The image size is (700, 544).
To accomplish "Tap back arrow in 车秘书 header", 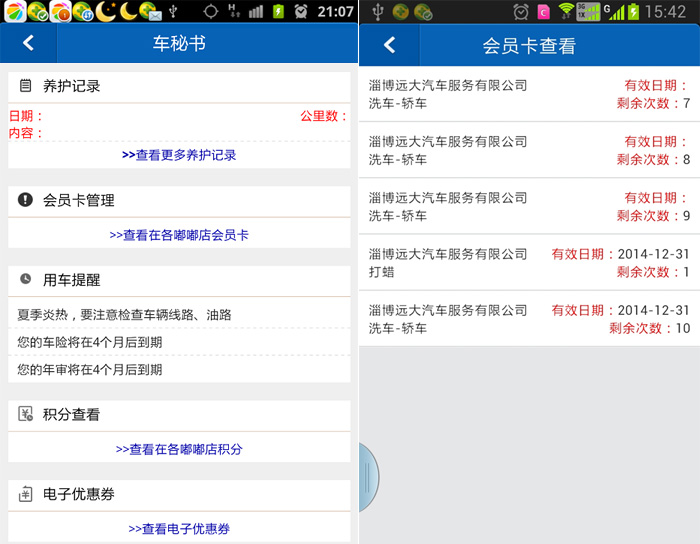I will [28, 43].
